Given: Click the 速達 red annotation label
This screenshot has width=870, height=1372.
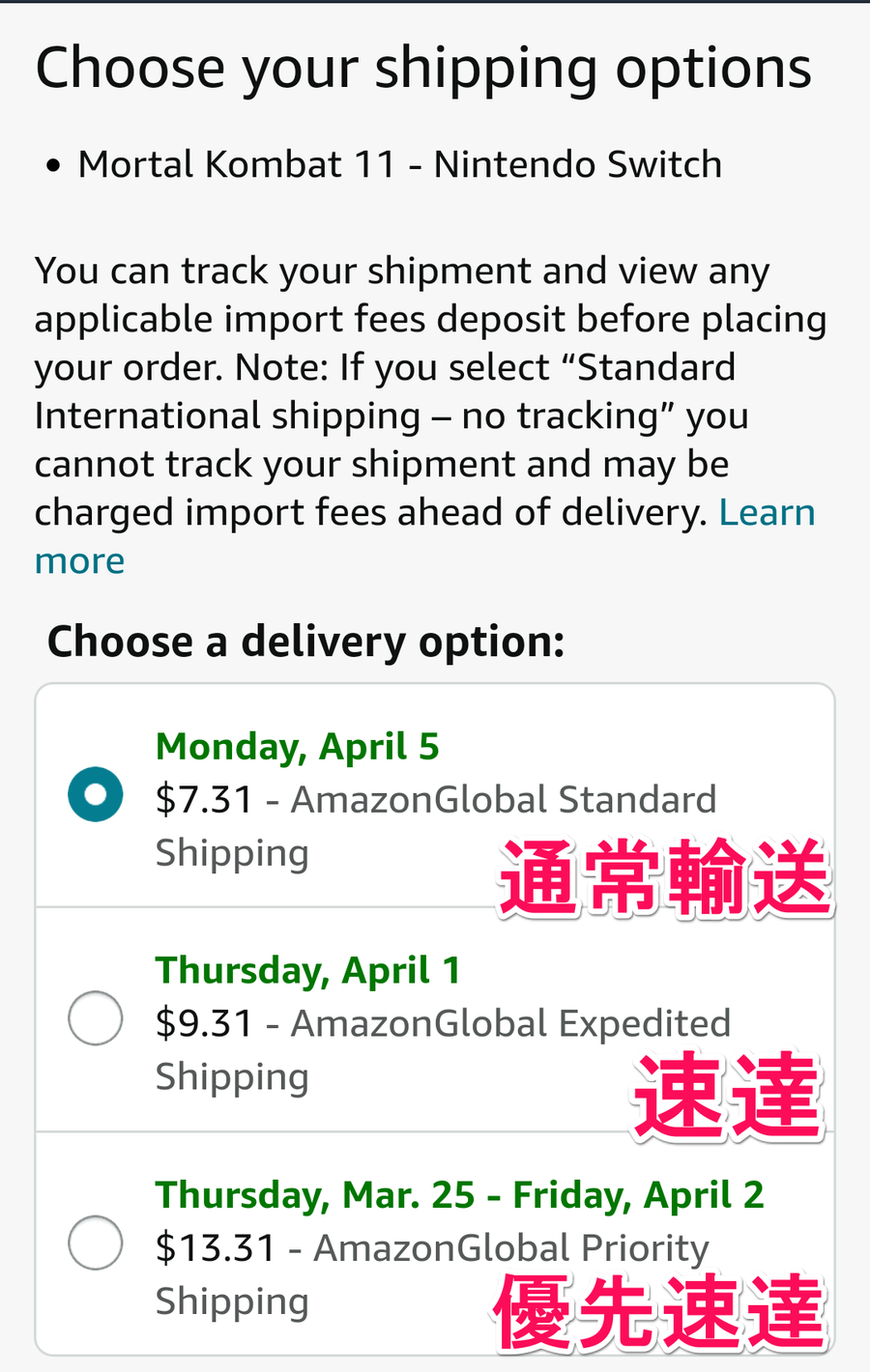Looking at the screenshot, I should click(x=729, y=1095).
